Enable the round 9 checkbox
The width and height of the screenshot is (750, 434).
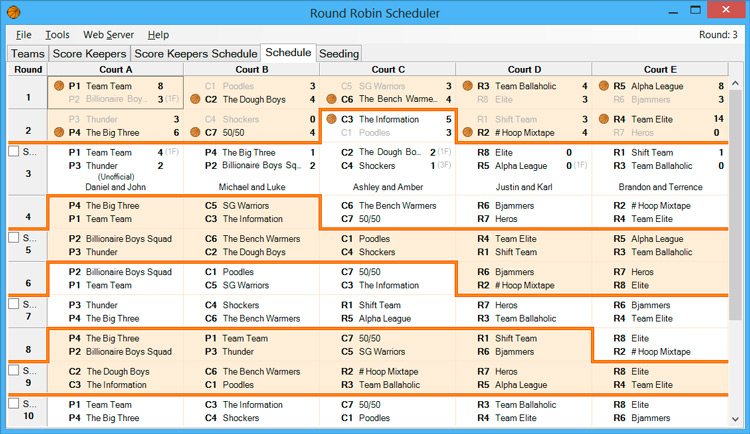(14, 371)
